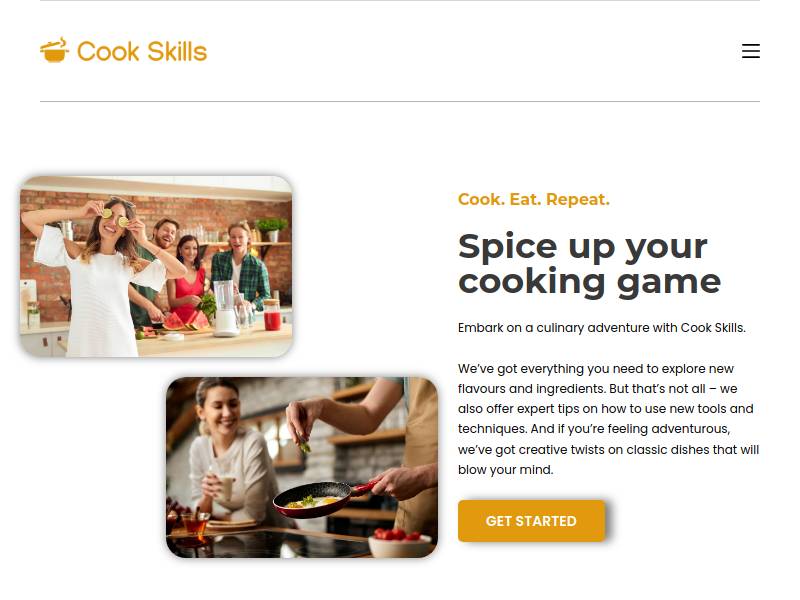Click the "Embark on a culinary adventure" sentence
The image size is (800, 600).
pos(602,328)
